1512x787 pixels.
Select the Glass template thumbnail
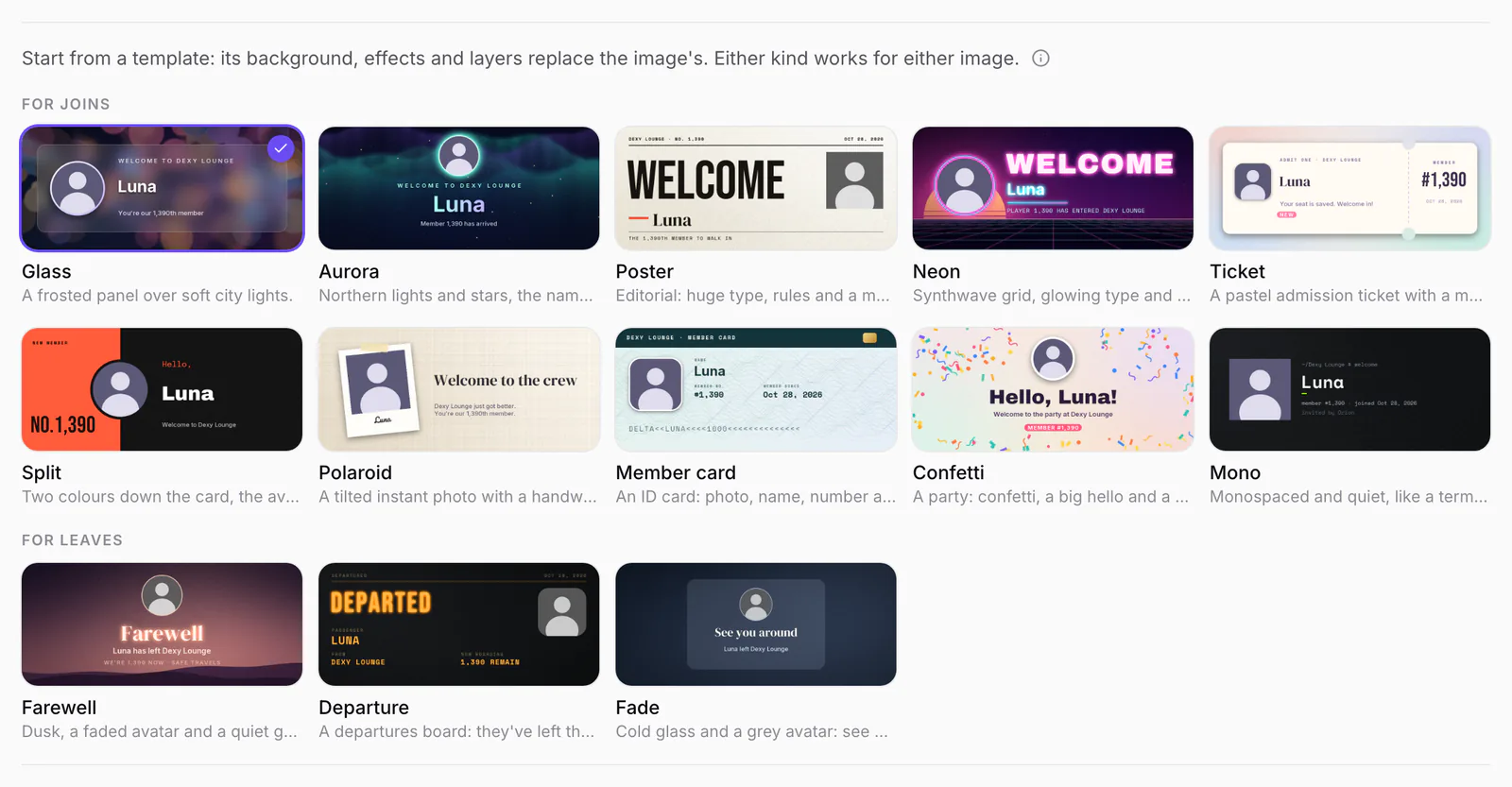163,189
